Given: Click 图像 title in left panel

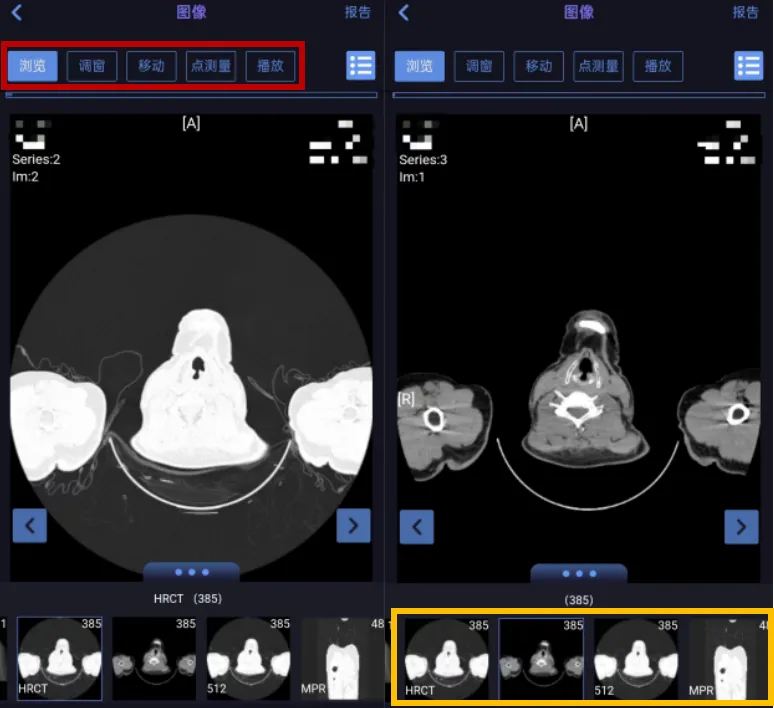Looking at the screenshot, I should (192, 12).
